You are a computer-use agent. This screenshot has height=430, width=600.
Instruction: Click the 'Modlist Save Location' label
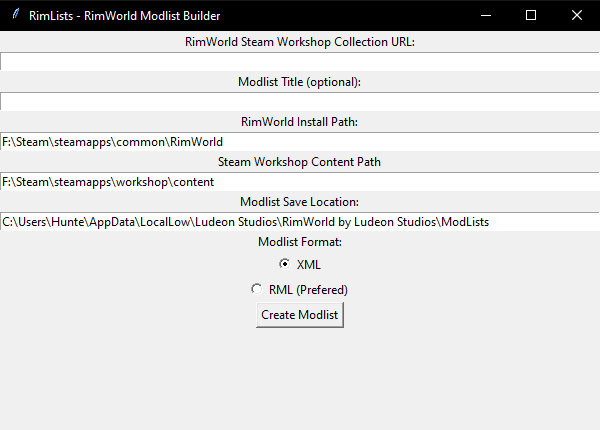pyautogui.click(x=300, y=201)
